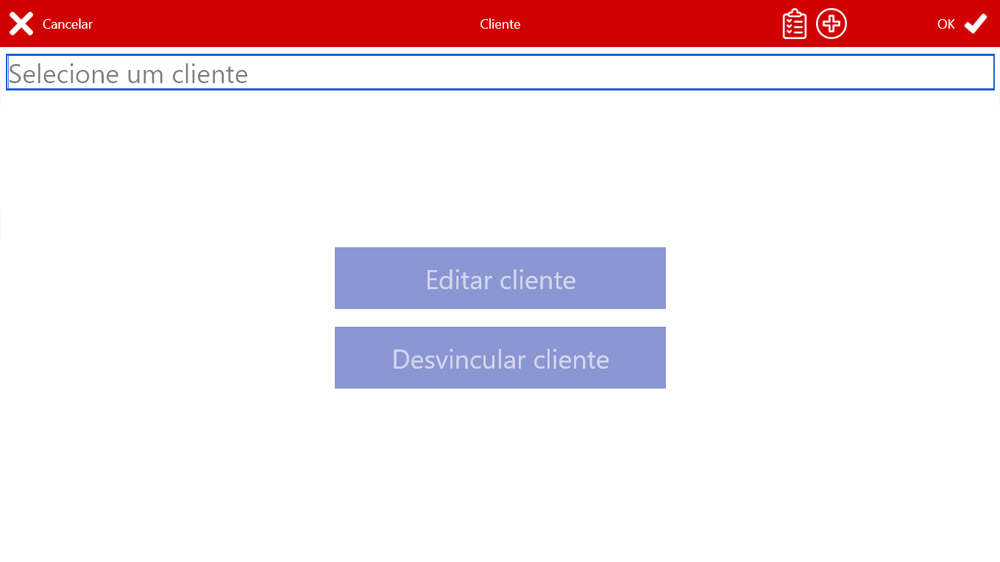1000x562 pixels.
Task: View the client list via clipboard icon
Action: [x=794, y=24]
